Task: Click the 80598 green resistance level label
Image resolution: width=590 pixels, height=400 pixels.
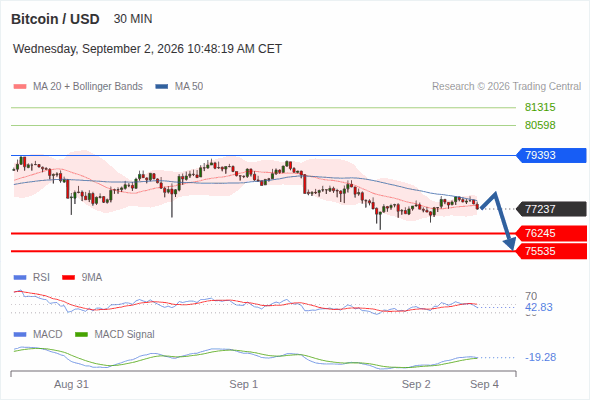Action: click(x=540, y=125)
